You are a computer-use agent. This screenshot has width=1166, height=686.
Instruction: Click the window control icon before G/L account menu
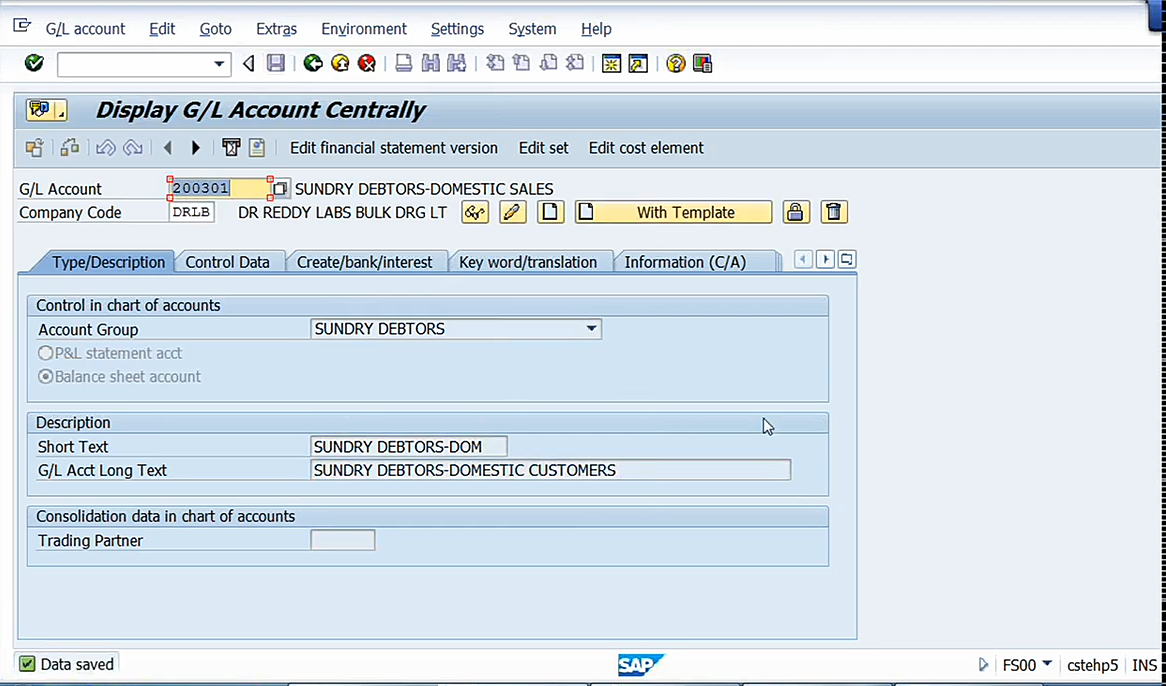pyautogui.click(x=22, y=27)
